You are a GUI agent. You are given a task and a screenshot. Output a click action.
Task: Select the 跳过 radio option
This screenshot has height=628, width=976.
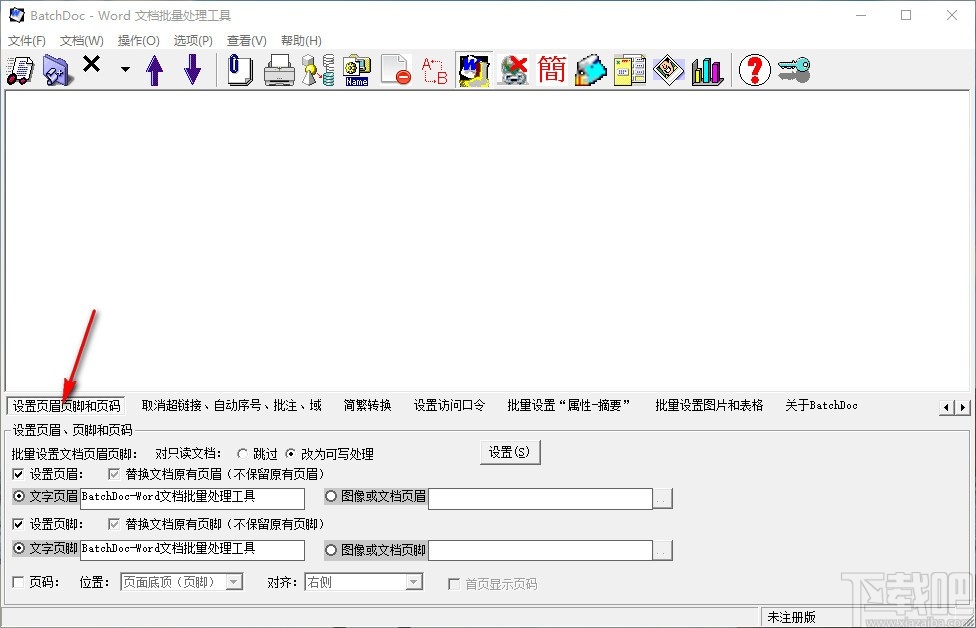tap(241, 452)
